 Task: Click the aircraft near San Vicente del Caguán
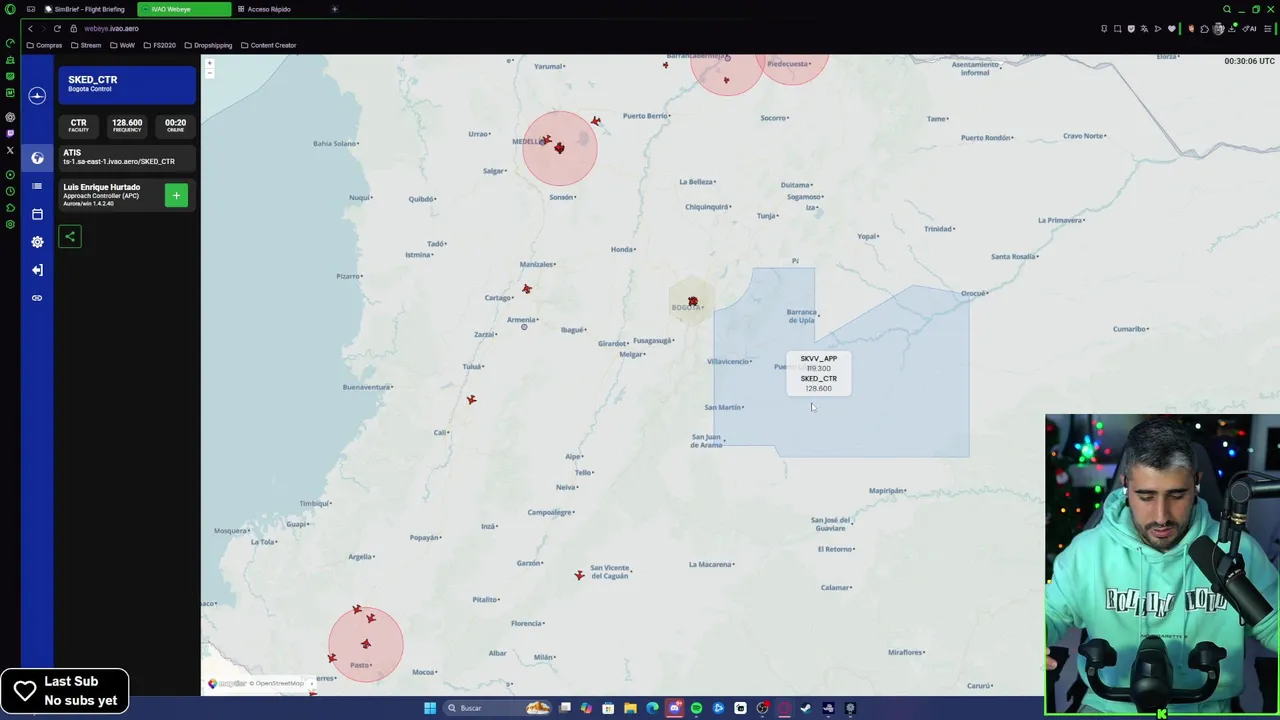579,575
